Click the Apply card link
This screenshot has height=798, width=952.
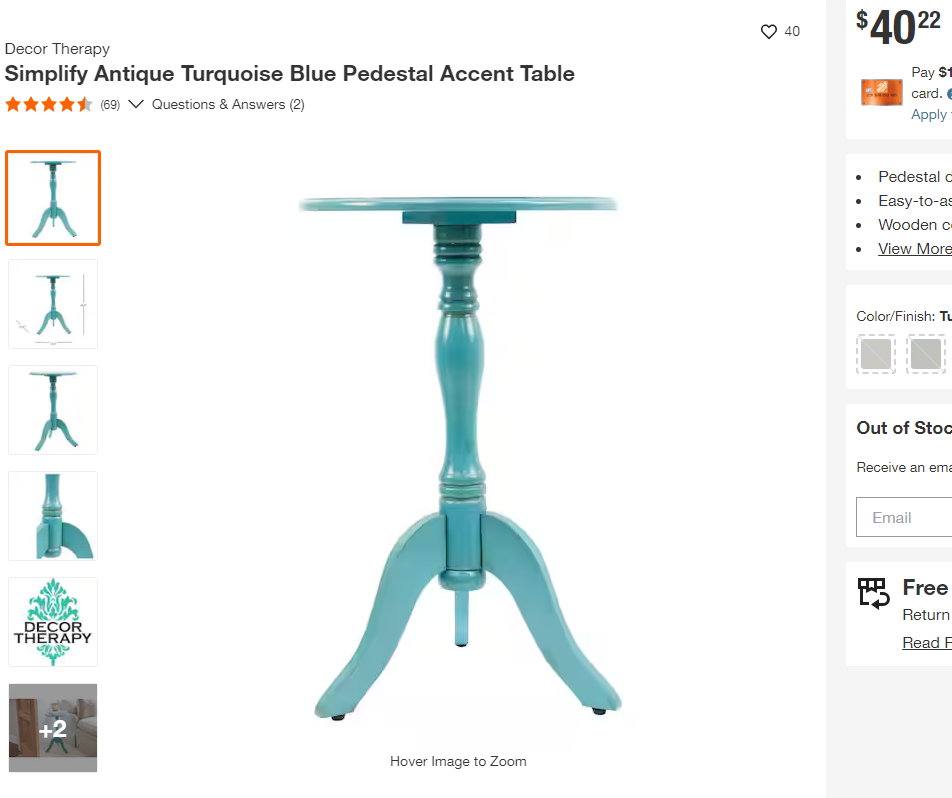[x=929, y=115]
